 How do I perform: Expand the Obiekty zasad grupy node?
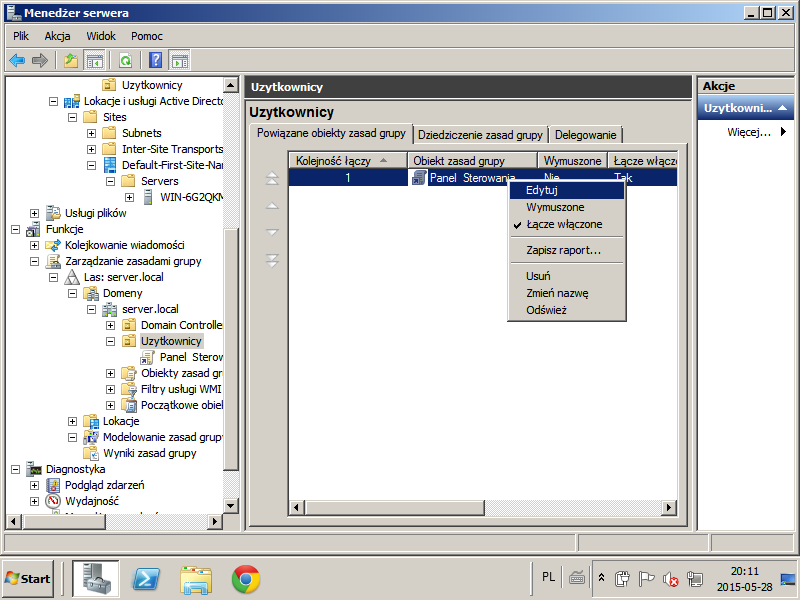(x=110, y=373)
